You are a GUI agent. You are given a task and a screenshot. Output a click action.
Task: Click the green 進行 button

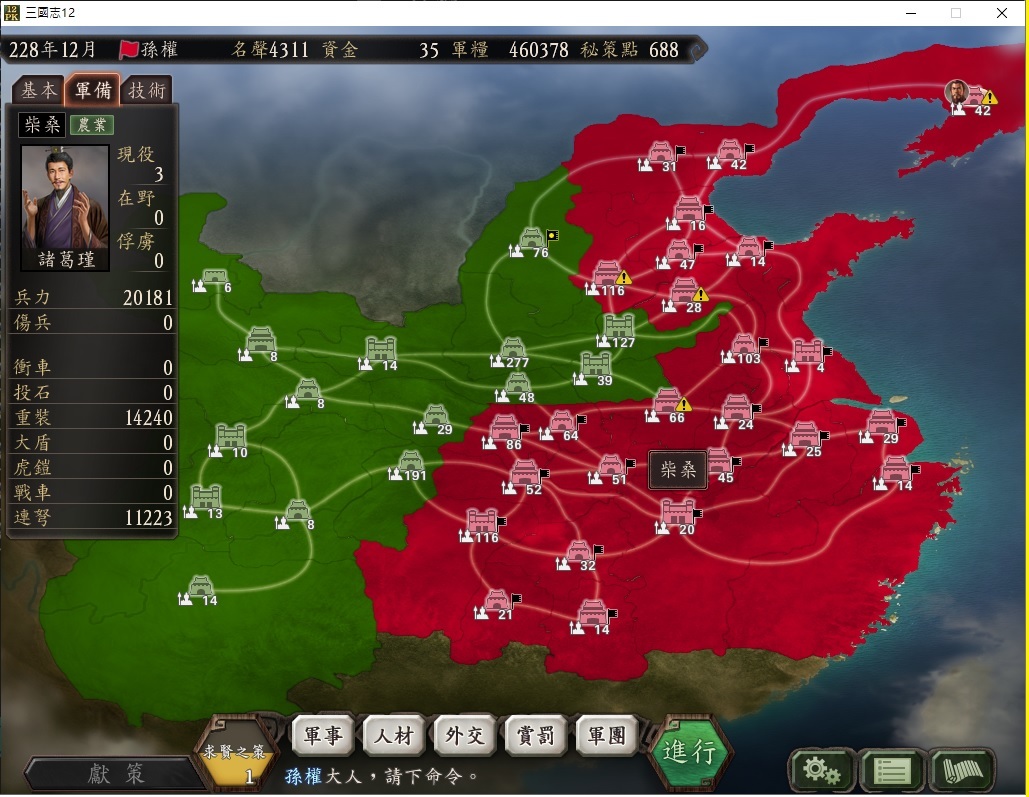click(689, 752)
